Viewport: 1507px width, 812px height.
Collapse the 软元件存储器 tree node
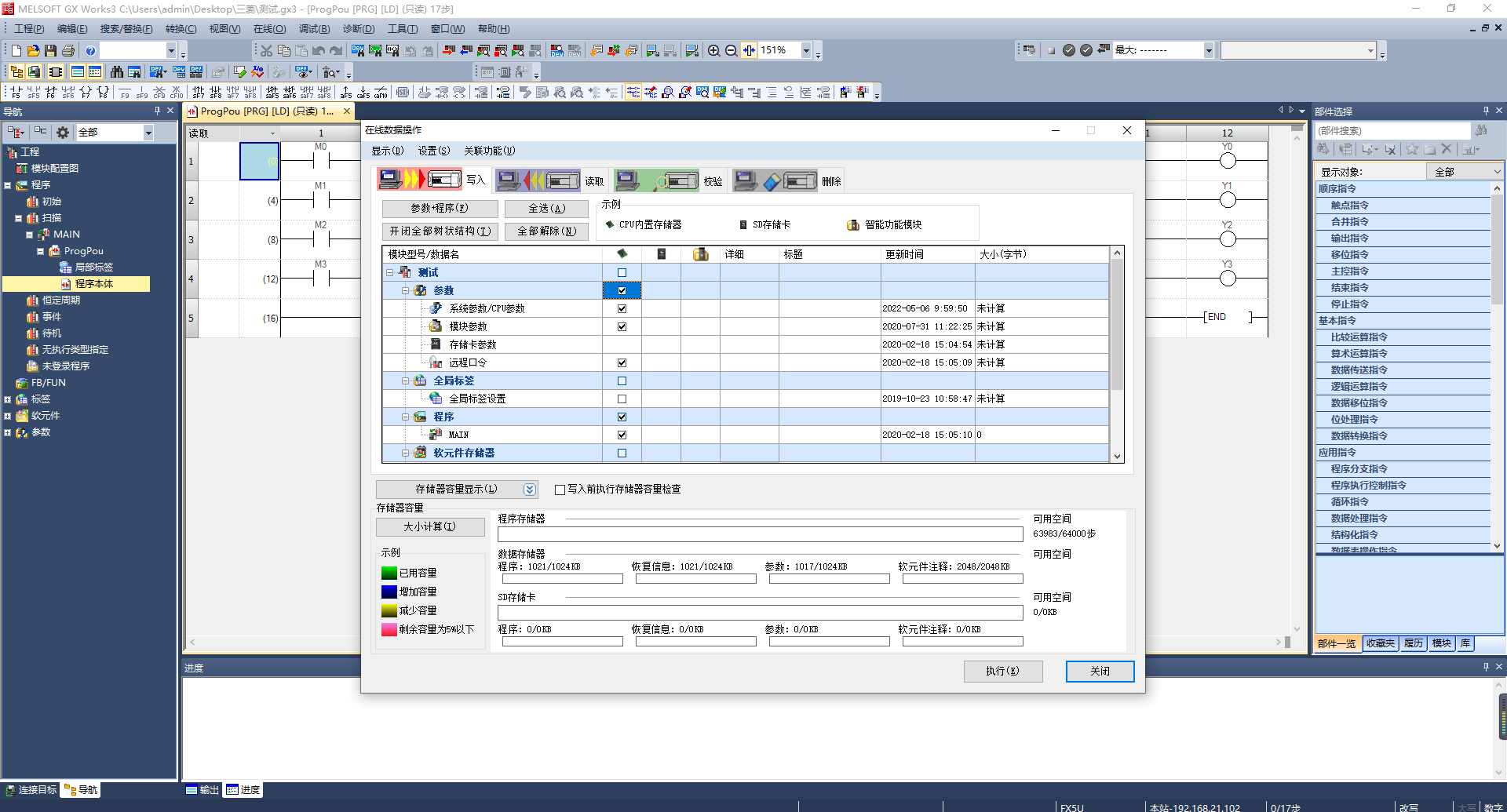406,453
